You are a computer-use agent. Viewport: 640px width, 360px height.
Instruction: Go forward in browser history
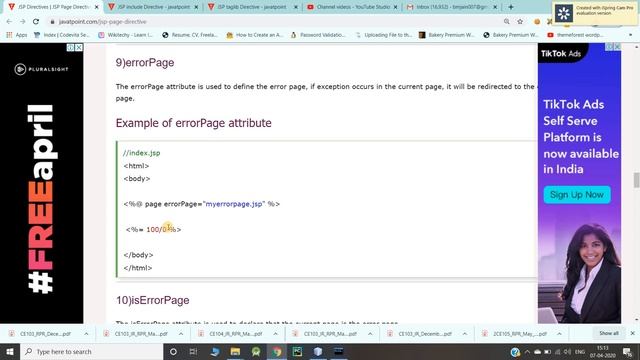[22, 22]
